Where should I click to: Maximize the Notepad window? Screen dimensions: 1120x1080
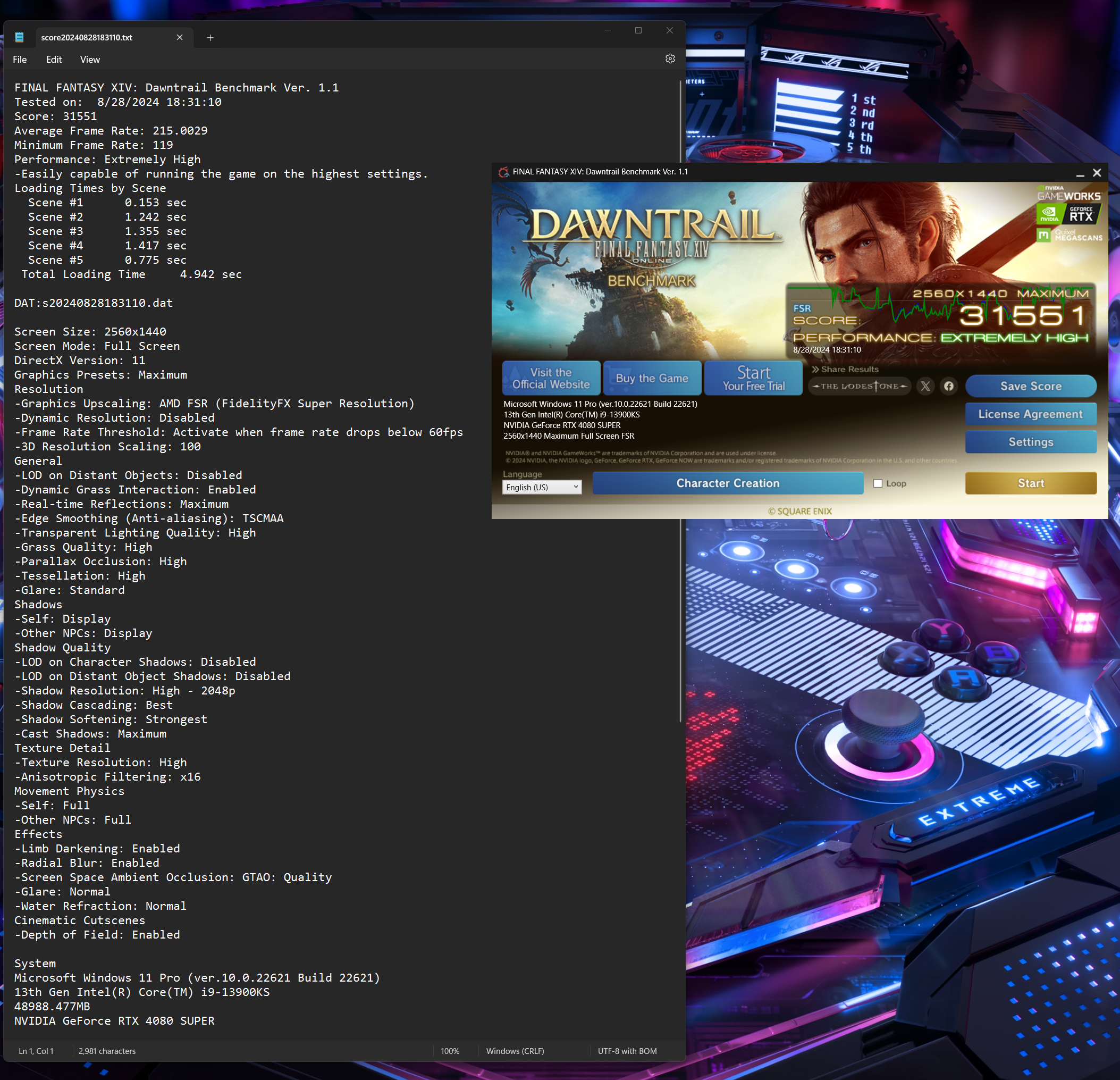point(638,30)
